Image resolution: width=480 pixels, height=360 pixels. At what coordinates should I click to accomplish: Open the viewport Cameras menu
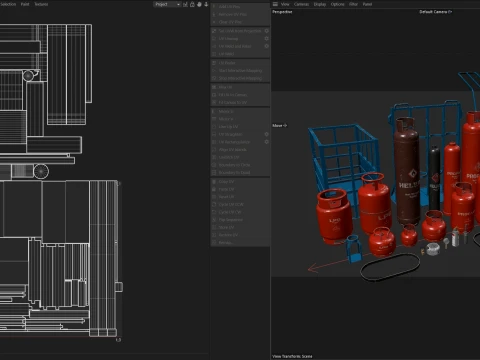click(x=301, y=4)
